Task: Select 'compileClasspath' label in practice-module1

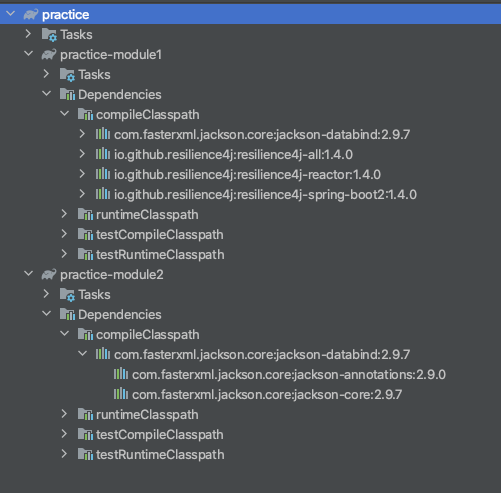Action: 148,115
